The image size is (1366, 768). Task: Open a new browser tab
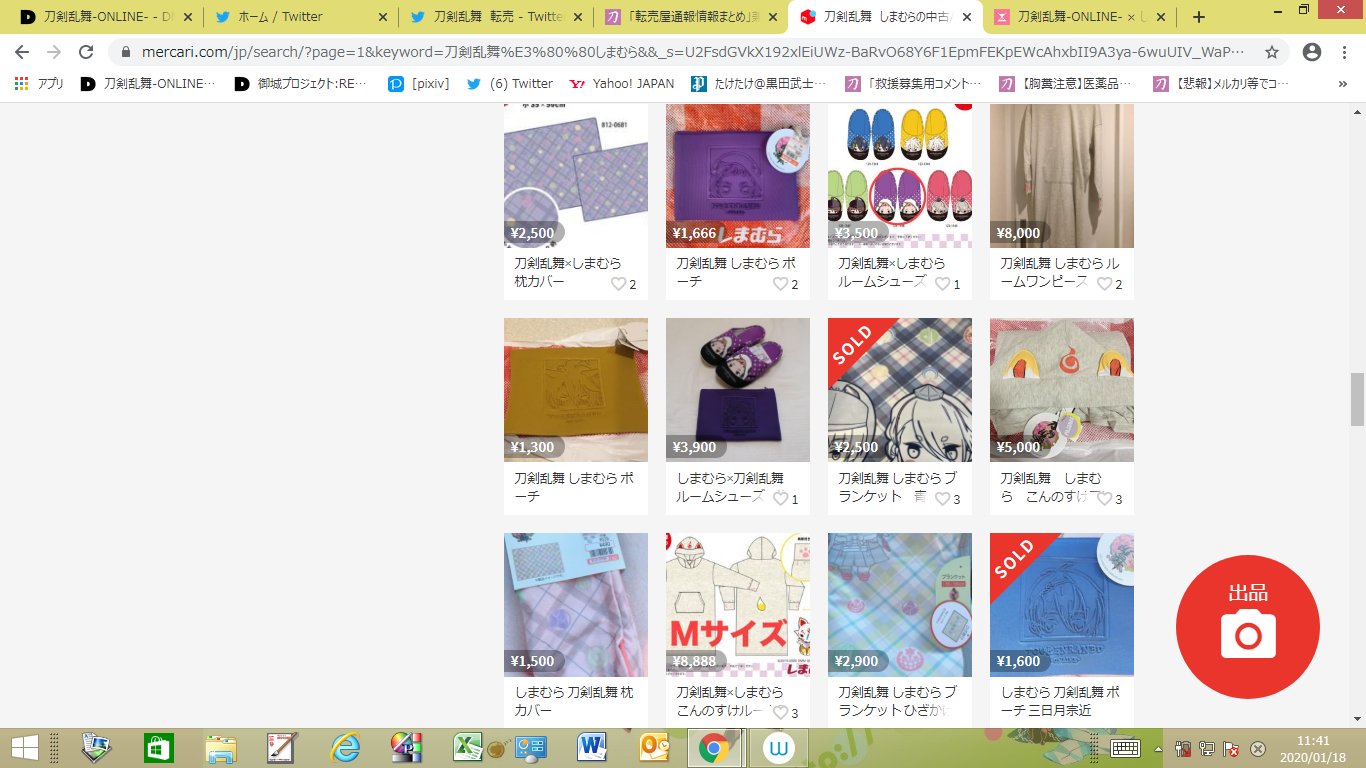pyautogui.click(x=1199, y=17)
